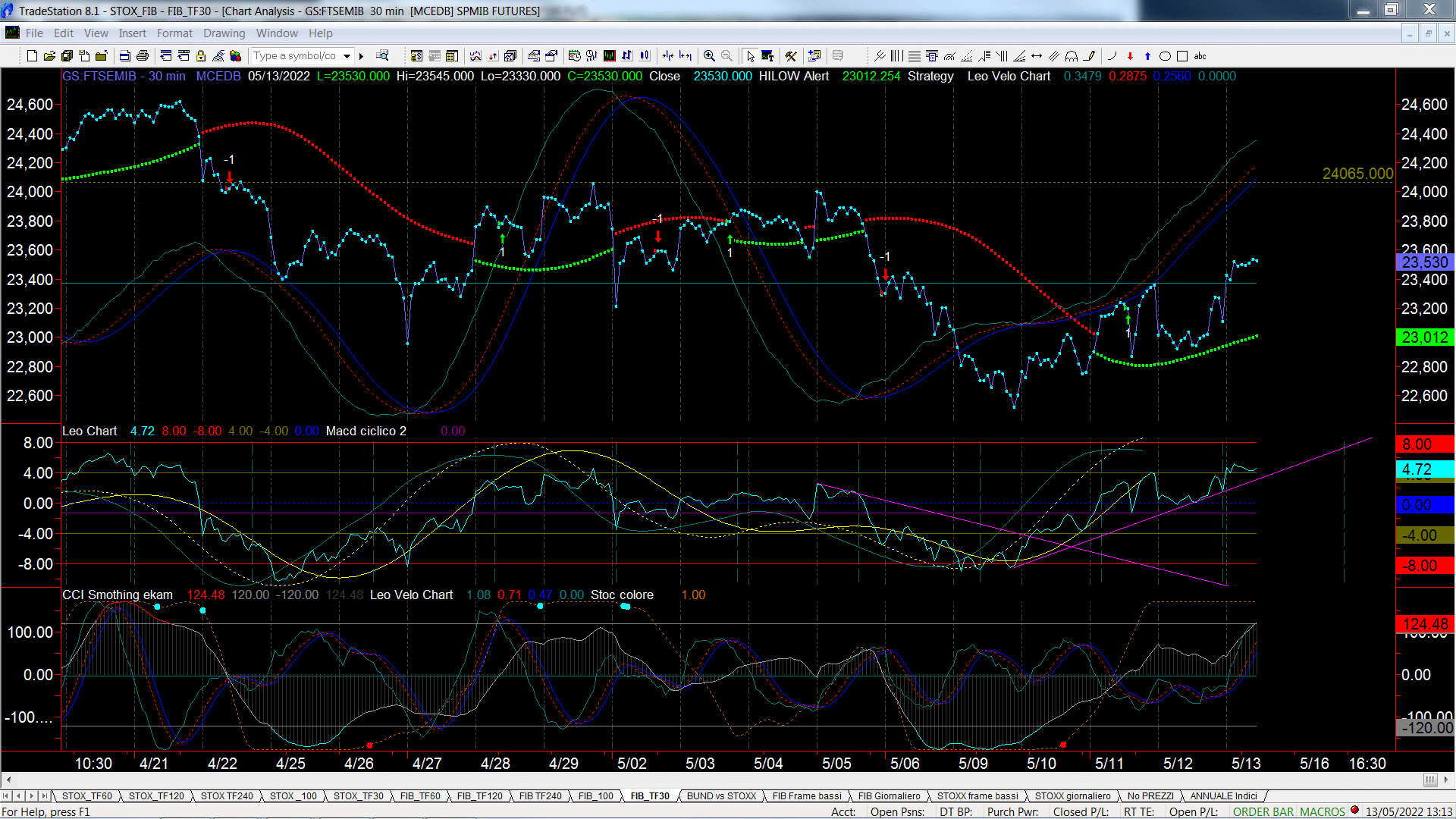Open the Edit menu

click(64, 33)
